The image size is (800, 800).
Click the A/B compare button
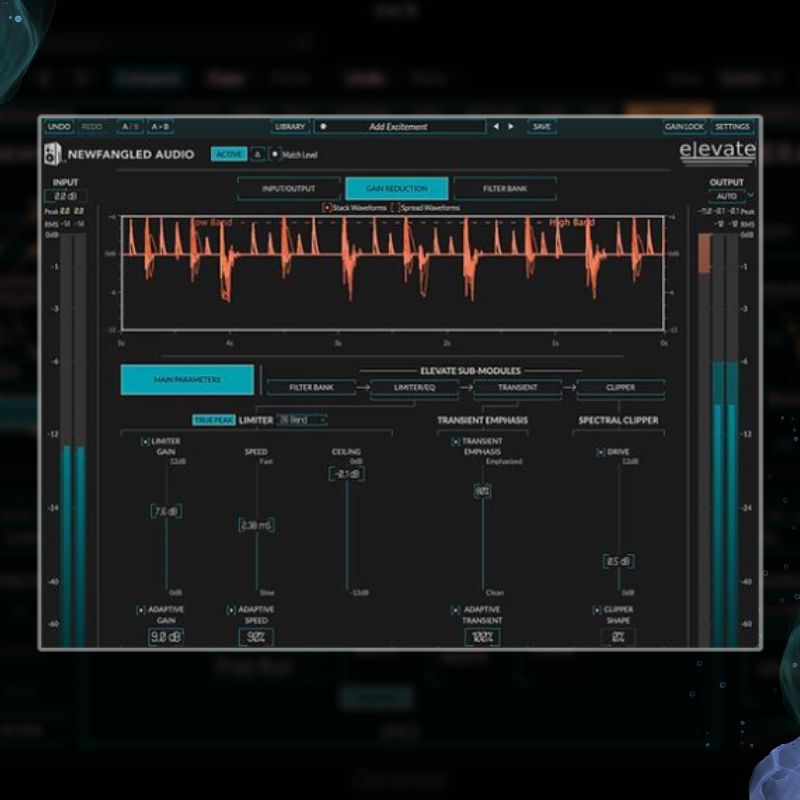tap(130, 127)
